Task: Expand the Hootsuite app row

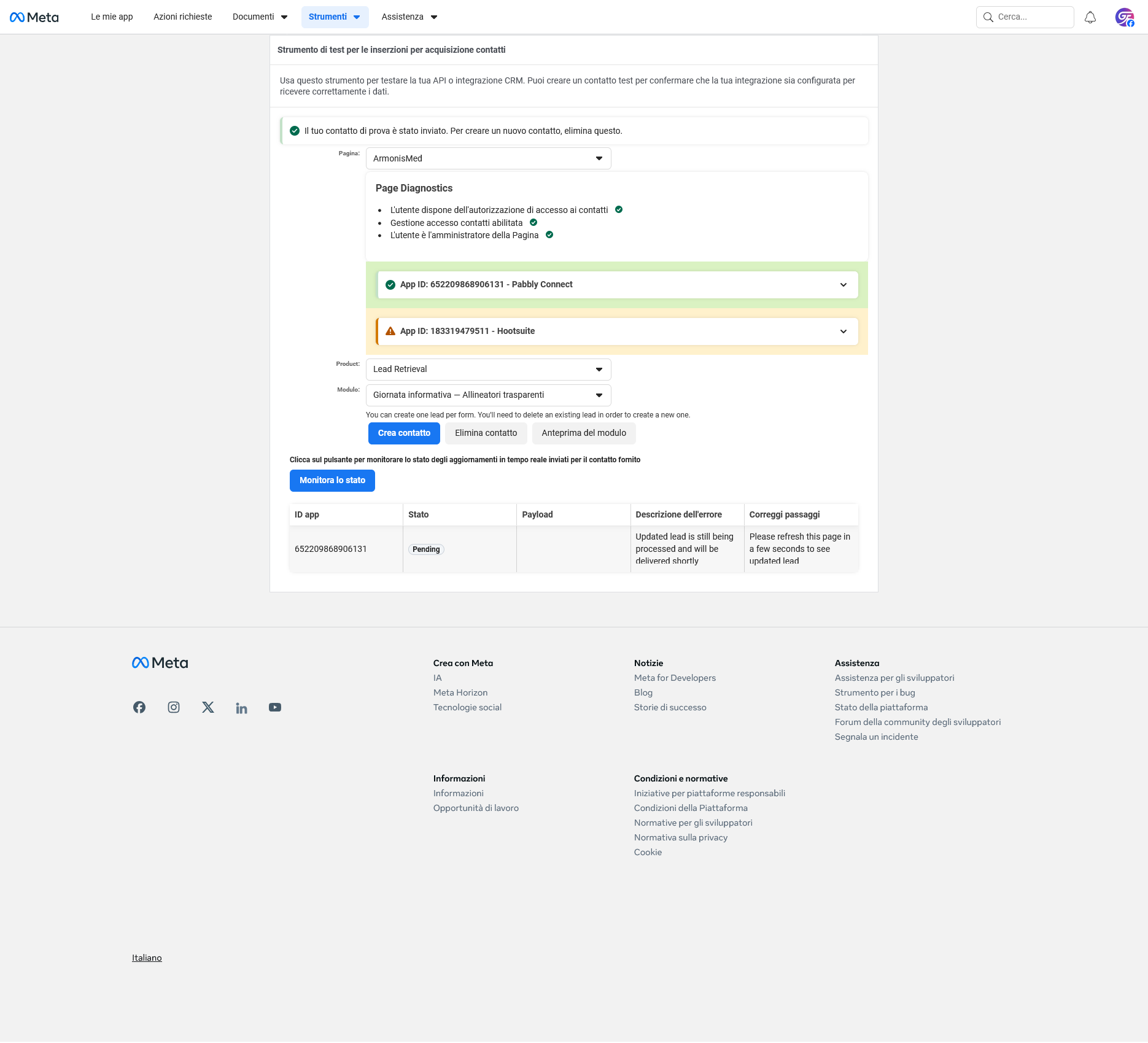Action: (618, 332)
